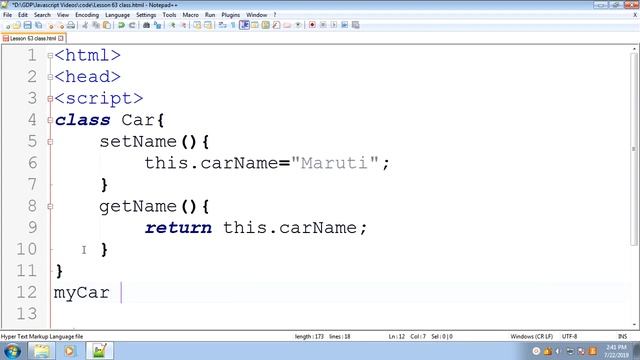The height and width of the screenshot is (360, 640).
Task: Open the Search menu
Action: [x=42, y=15]
